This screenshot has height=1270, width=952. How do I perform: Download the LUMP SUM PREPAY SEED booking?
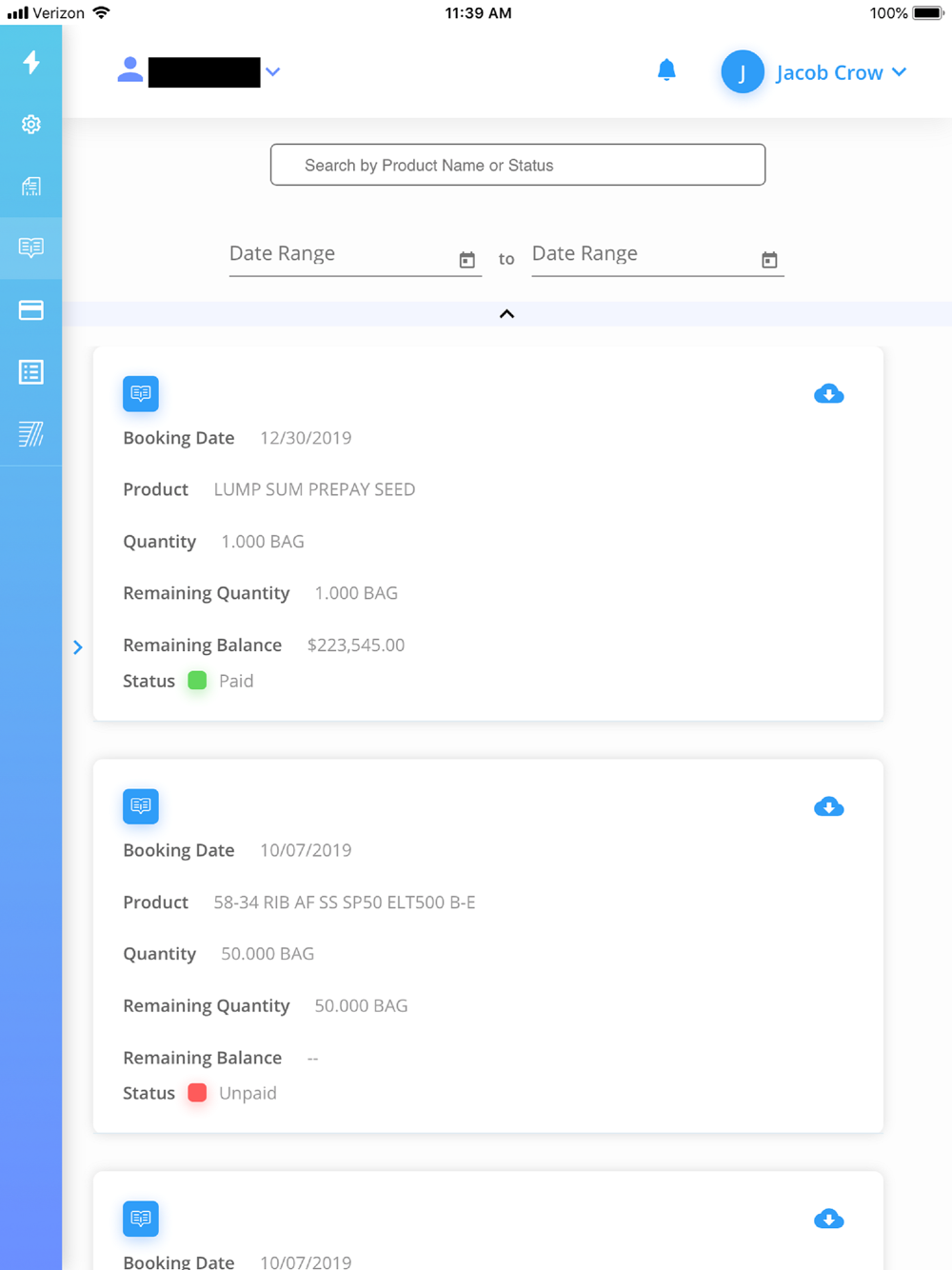[x=829, y=393]
